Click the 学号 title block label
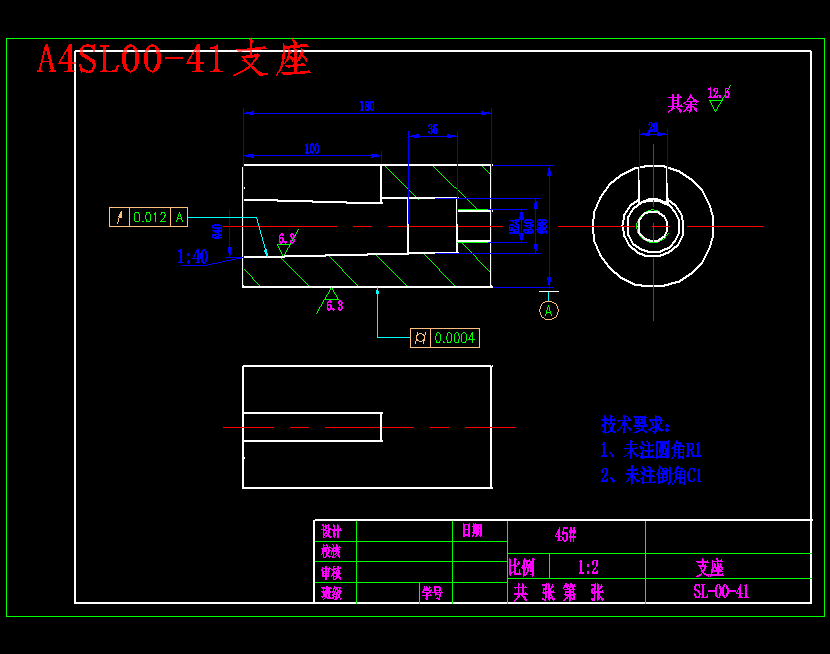Image resolution: width=830 pixels, height=654 pixels. (x=432, y=593)
